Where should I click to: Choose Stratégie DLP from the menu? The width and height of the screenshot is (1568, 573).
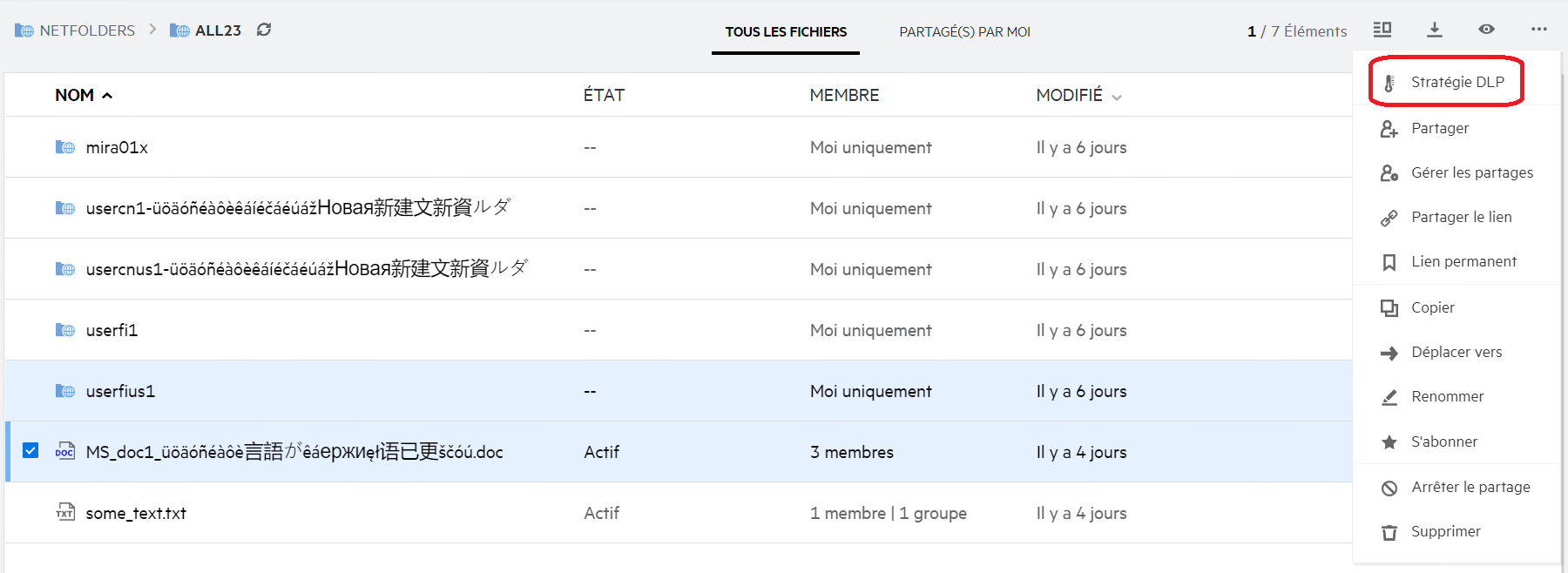point(1456,82)
